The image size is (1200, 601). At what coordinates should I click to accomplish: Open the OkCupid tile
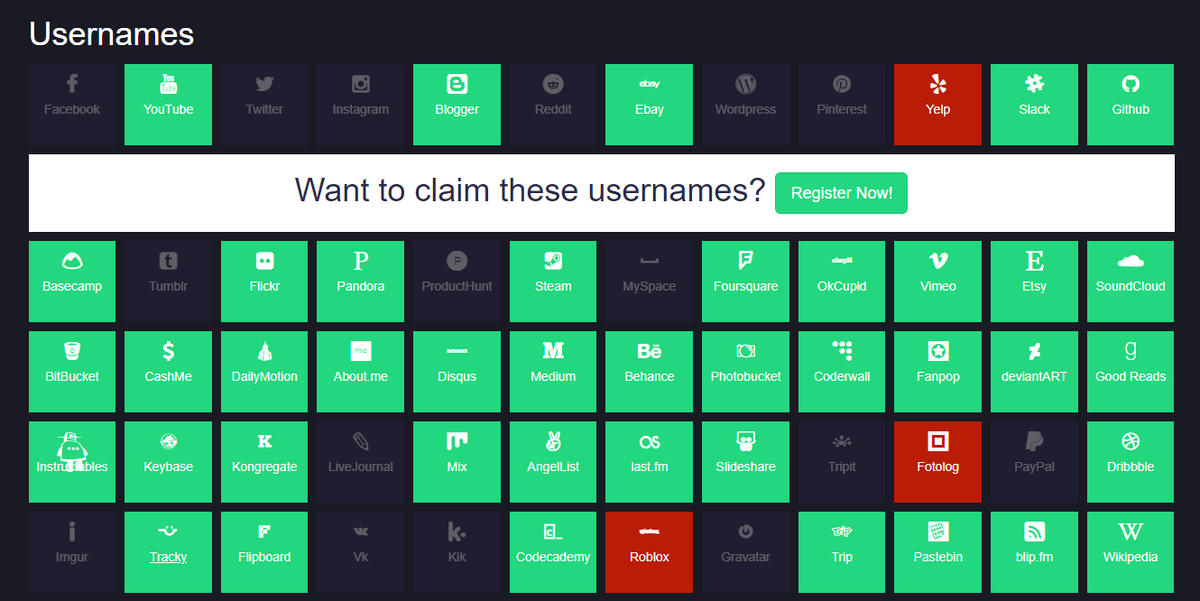click(842, 281)
